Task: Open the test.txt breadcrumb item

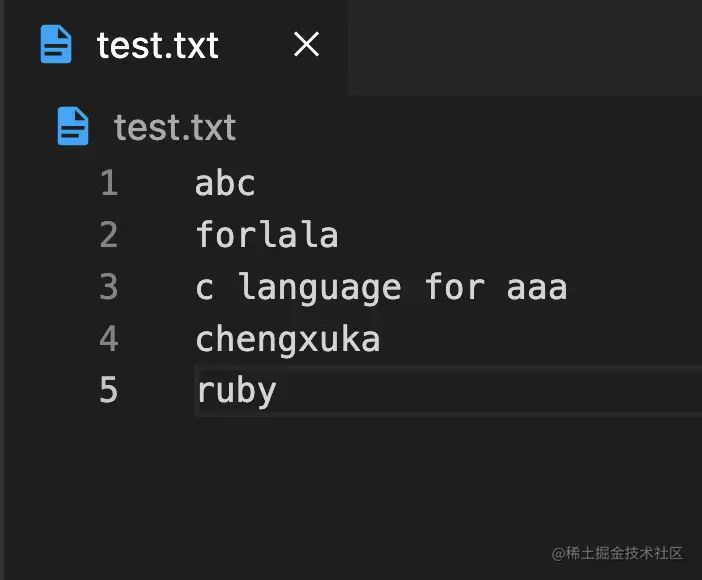Action: pos(175,128)
